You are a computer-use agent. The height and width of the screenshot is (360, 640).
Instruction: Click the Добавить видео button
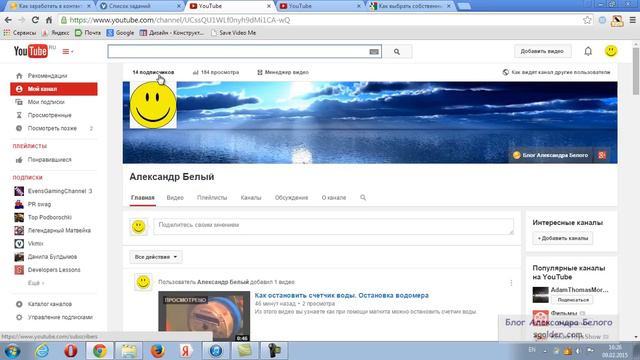(542, 51)
